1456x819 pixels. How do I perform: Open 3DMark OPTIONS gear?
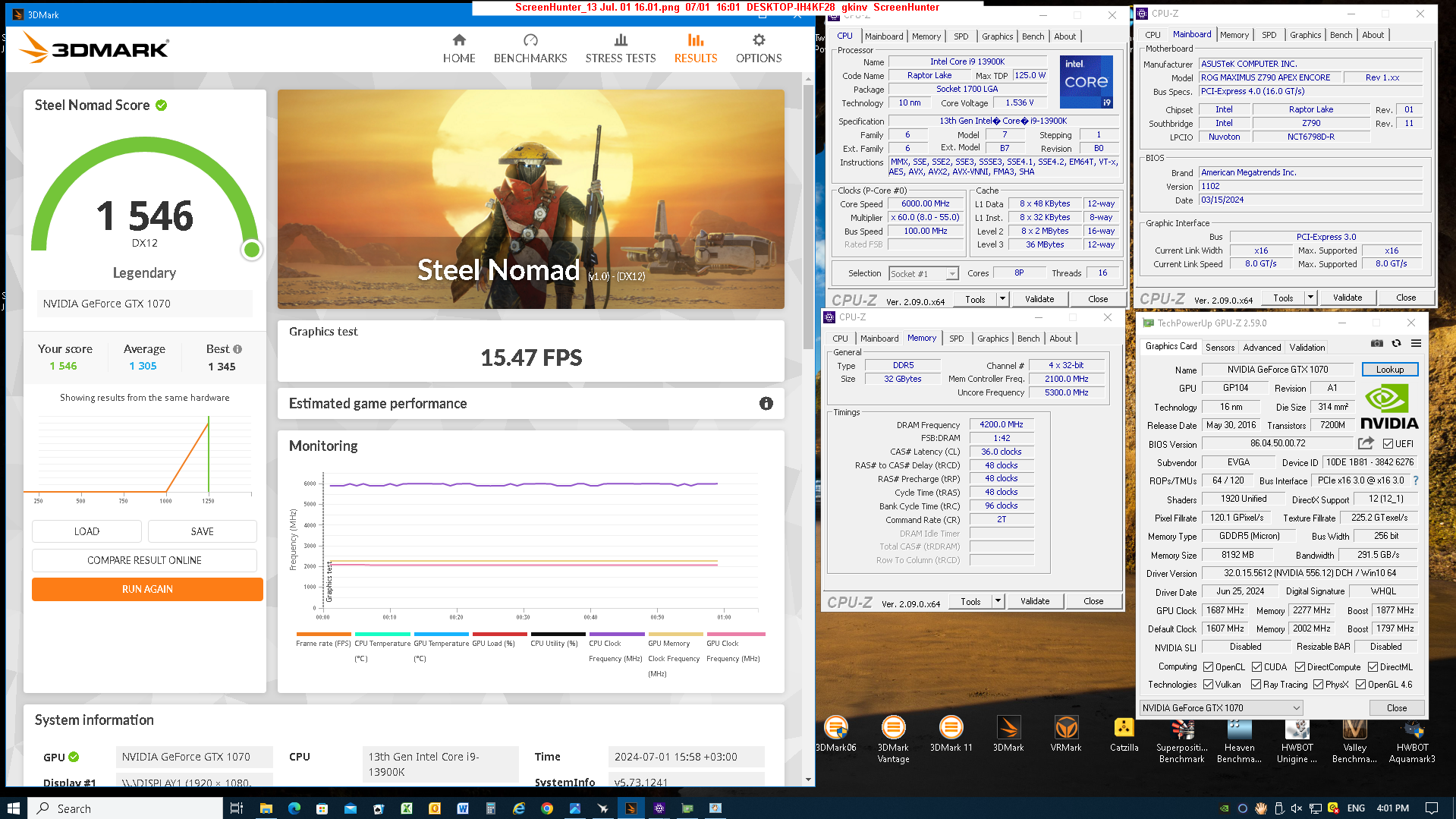click(x=759, y=49)
